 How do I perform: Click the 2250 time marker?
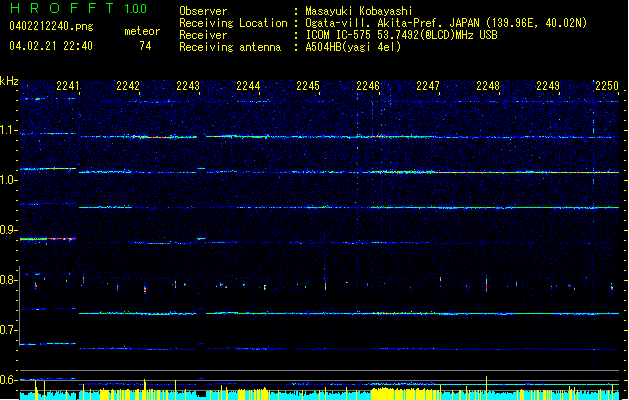tap(607, 87)
